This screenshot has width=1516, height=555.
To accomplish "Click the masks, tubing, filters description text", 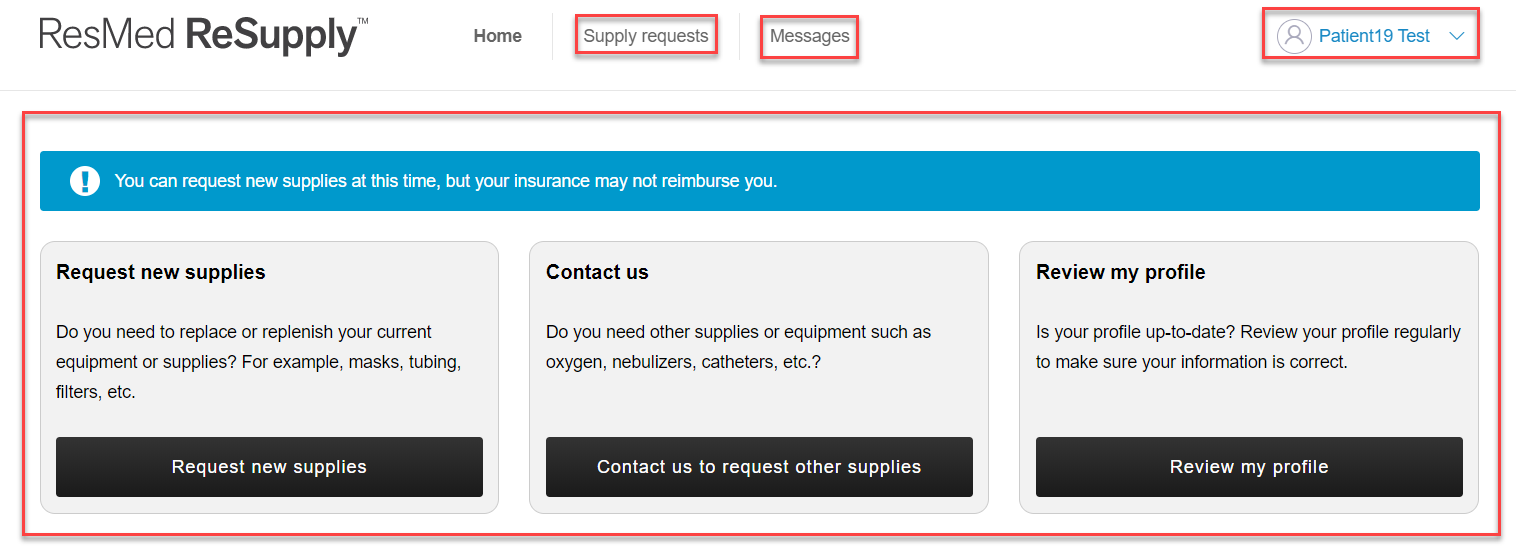I will [258, 362].
